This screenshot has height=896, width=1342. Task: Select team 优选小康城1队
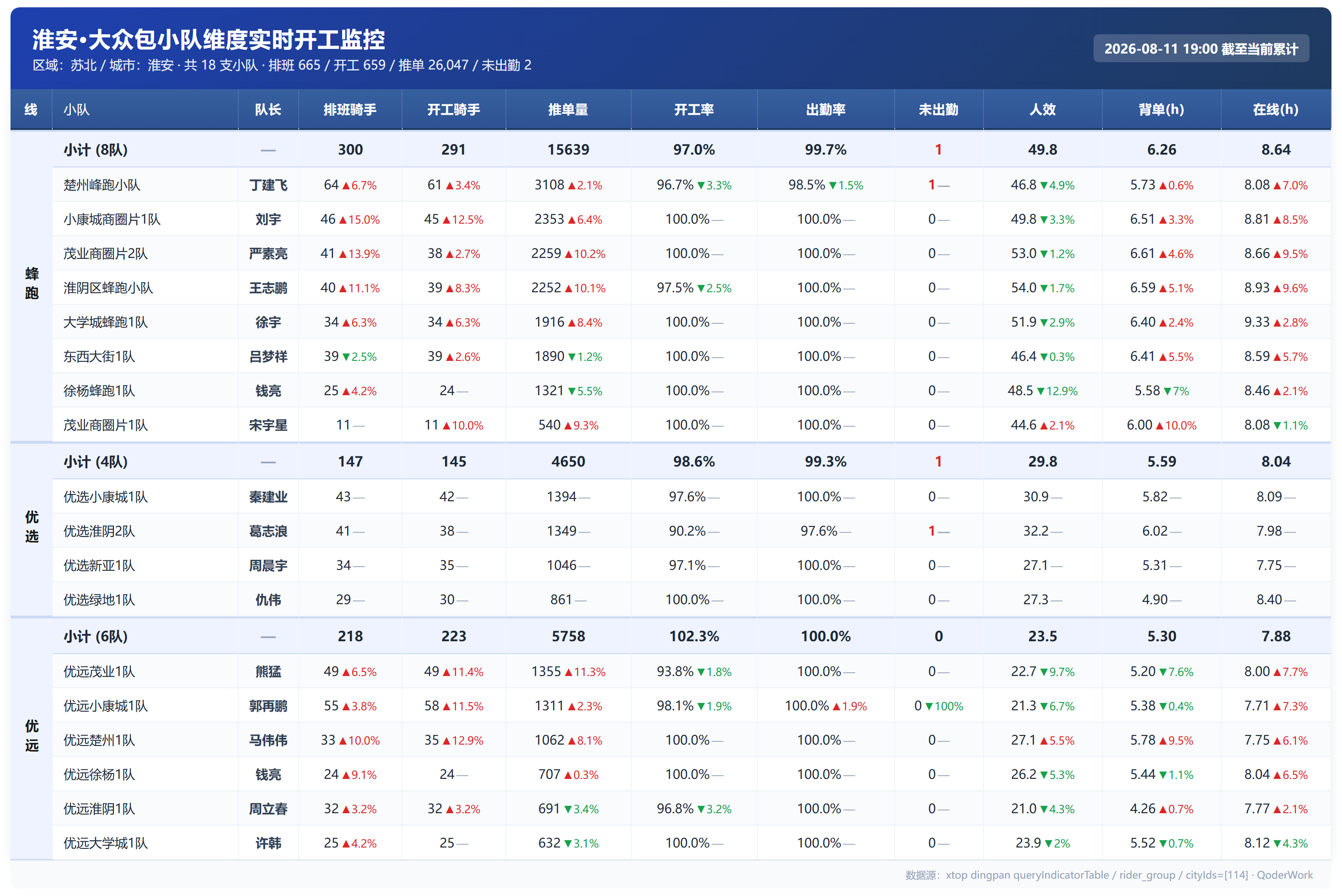click(105, 497)
